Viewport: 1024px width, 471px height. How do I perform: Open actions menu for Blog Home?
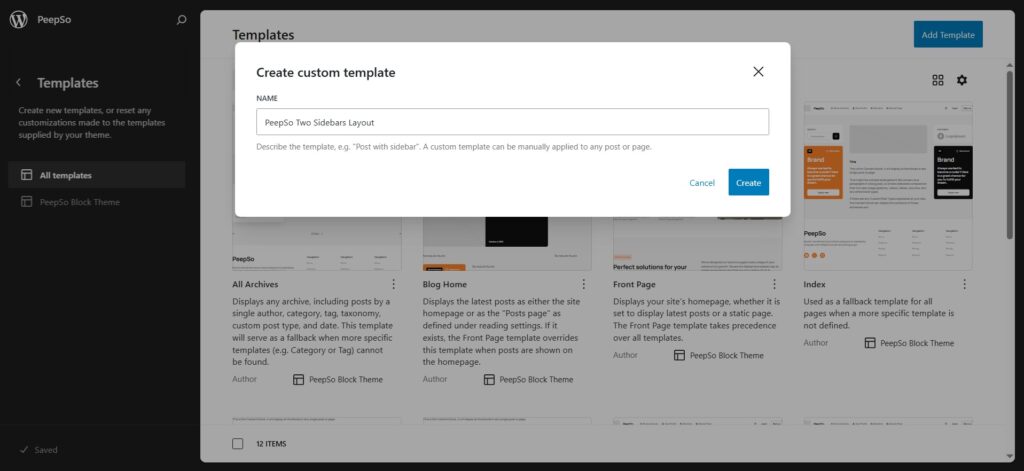pyautogui.click(x=584, y=284)
